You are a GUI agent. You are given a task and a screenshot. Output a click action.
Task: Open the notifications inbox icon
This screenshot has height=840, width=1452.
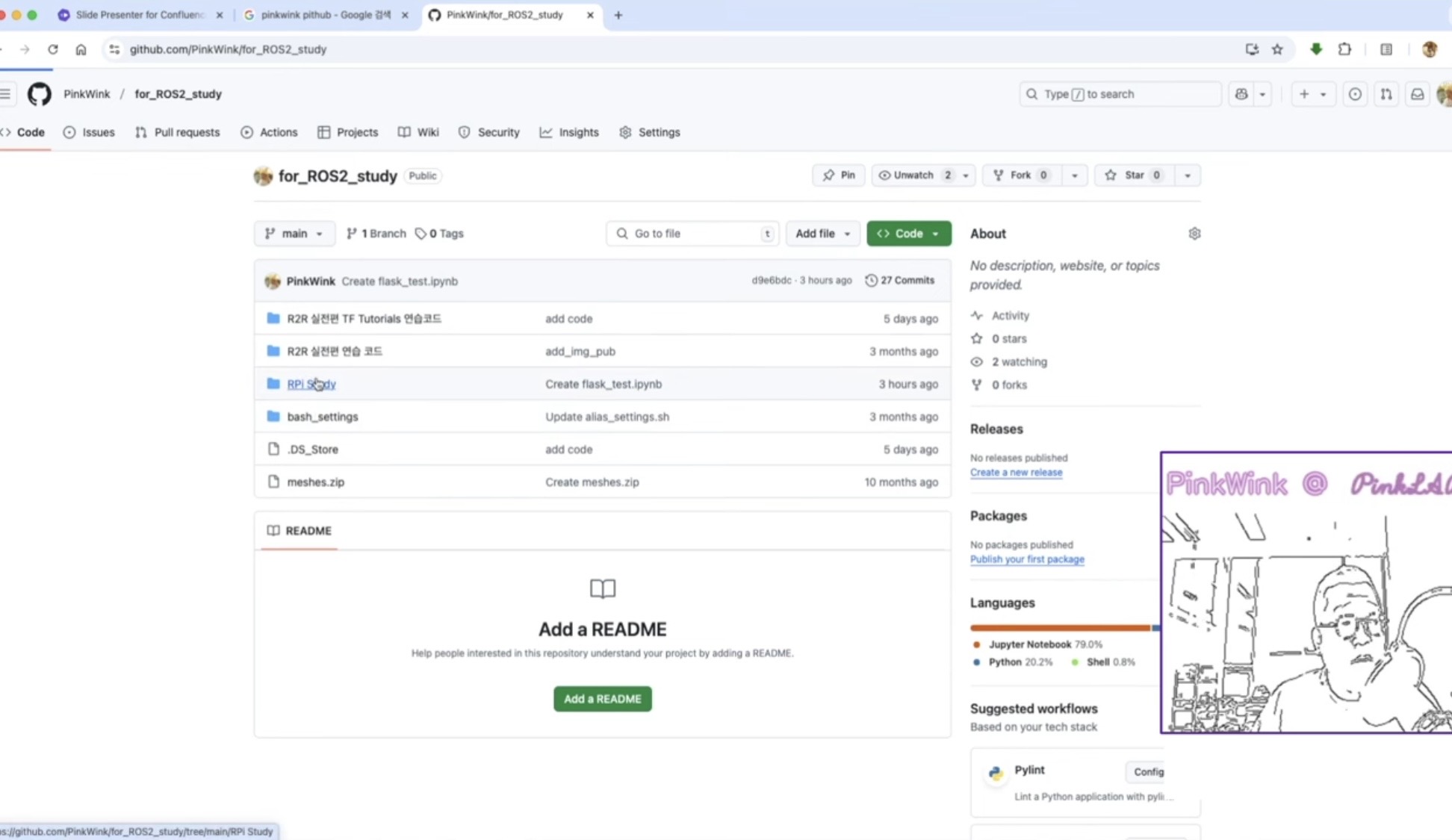[x=1417, y=94]
